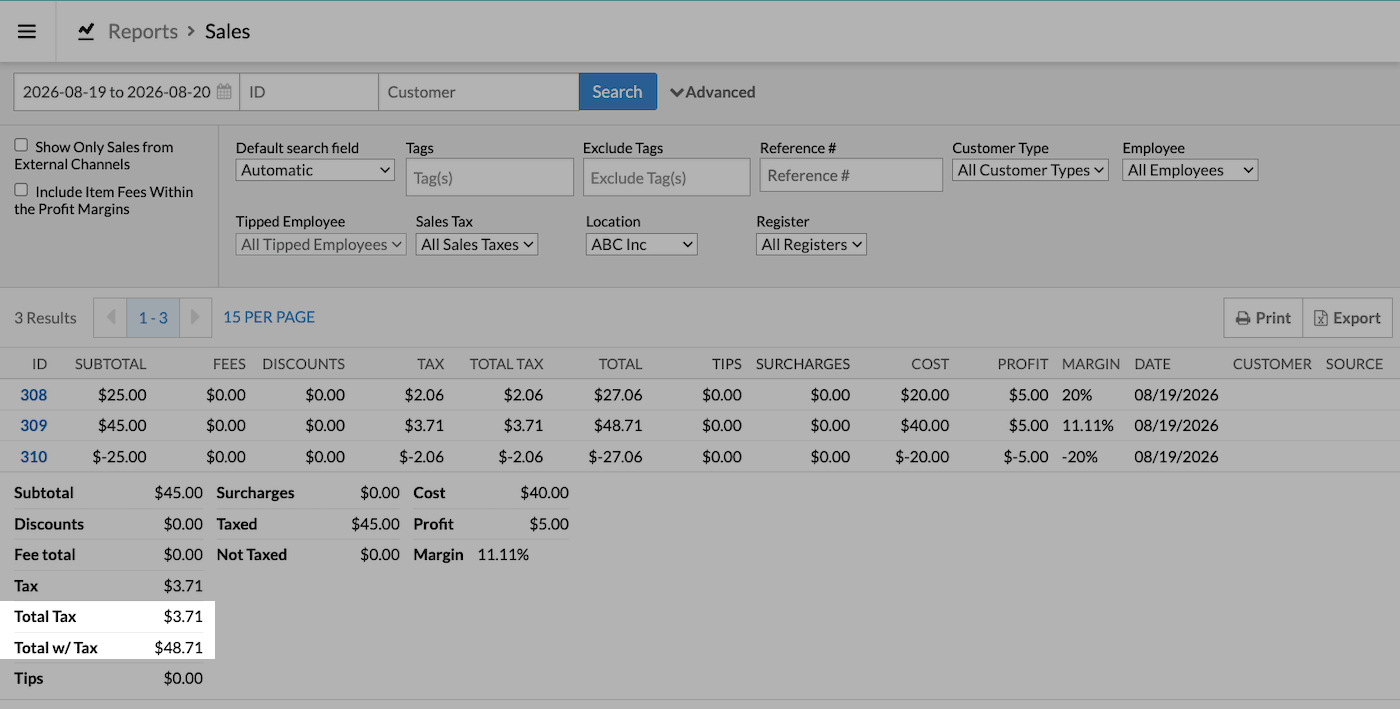Click the Not Taxed summary label
Viewport: 1400px width, 709px height.
pos(252,554)
